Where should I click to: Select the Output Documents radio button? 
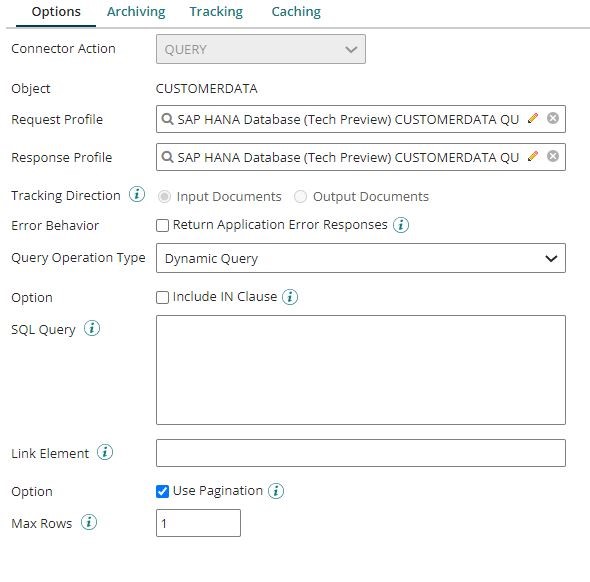tap(300, 196)
